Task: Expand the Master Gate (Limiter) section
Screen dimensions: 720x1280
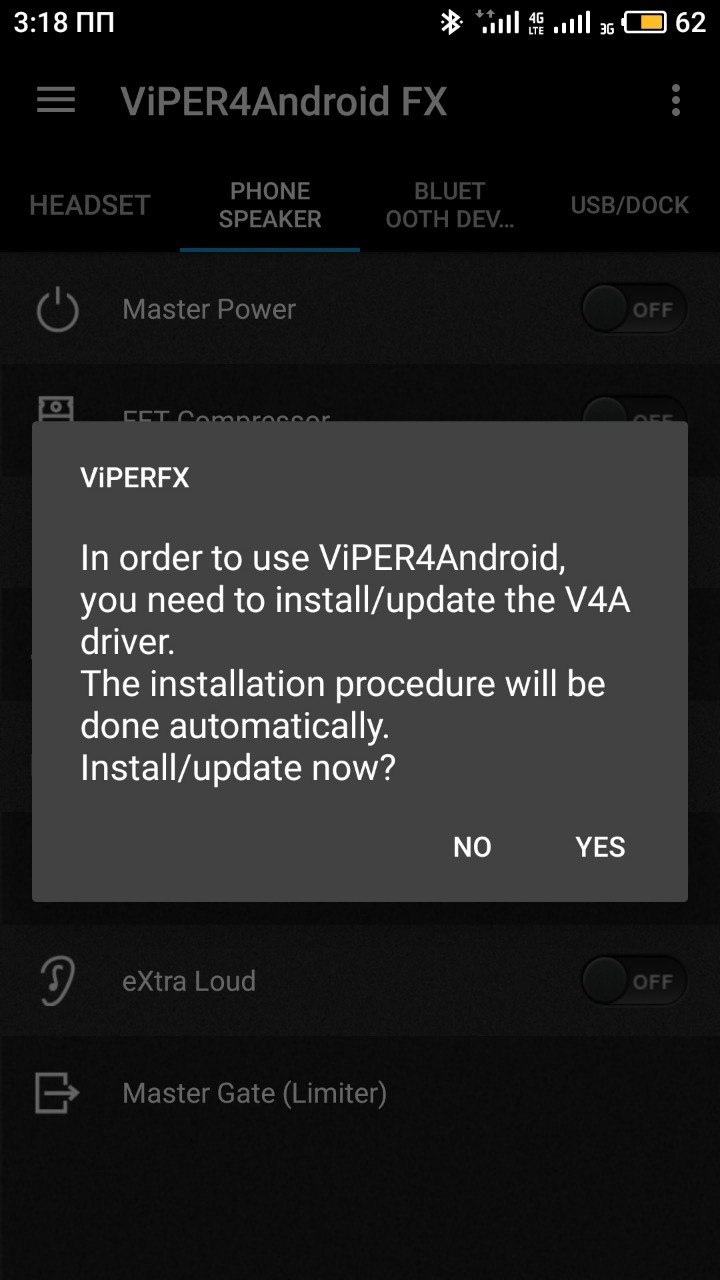Action: [360, 1093]
